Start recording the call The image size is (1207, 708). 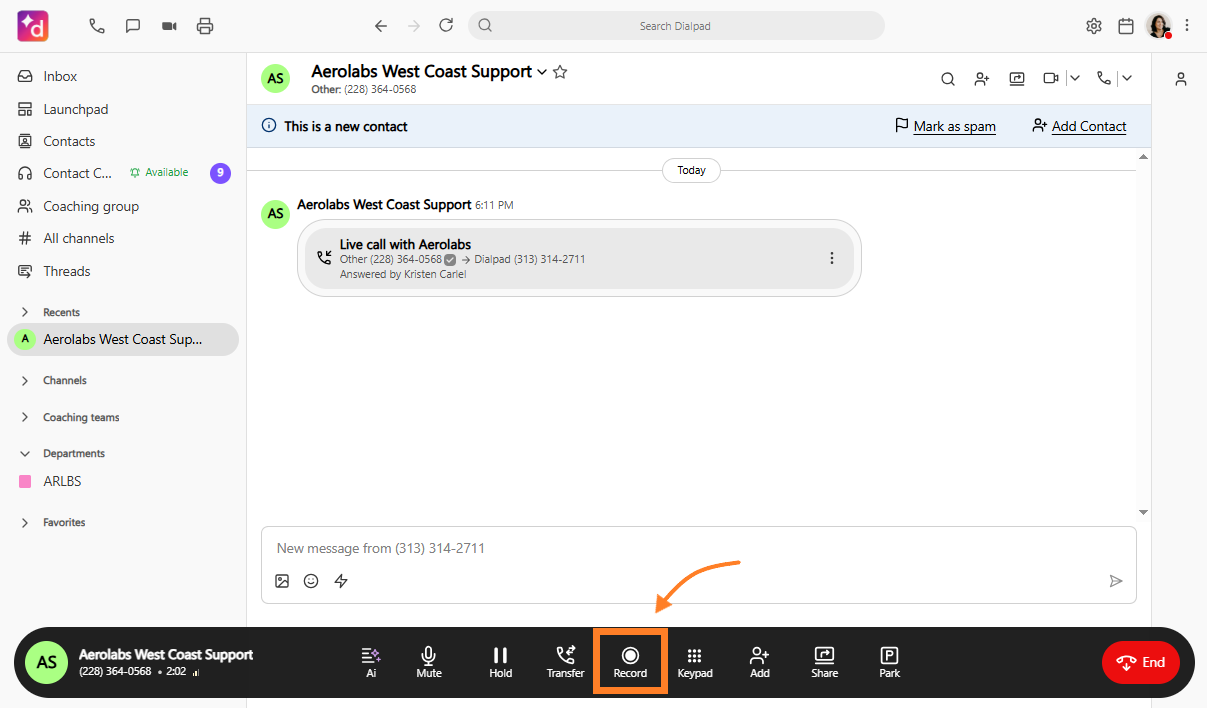pyautogui.click(x=630, y=662)
